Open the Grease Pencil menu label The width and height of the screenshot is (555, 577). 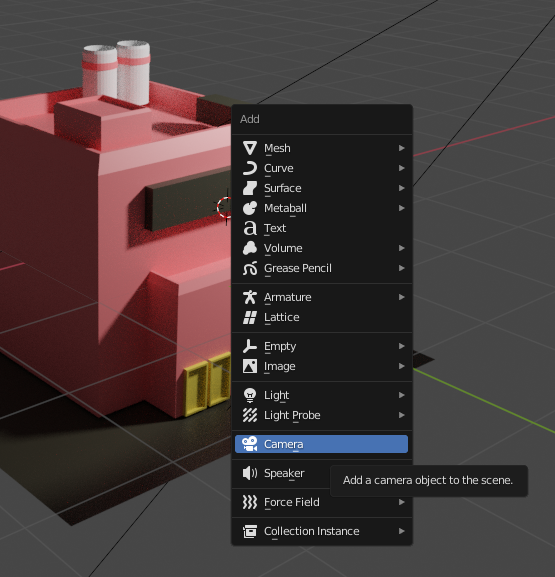pyautogui.click(x=298, y=268)
